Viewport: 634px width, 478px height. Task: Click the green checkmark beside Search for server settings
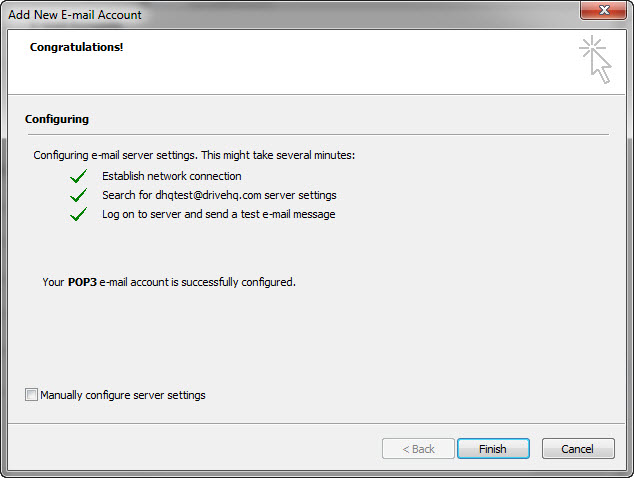point(78,196)
